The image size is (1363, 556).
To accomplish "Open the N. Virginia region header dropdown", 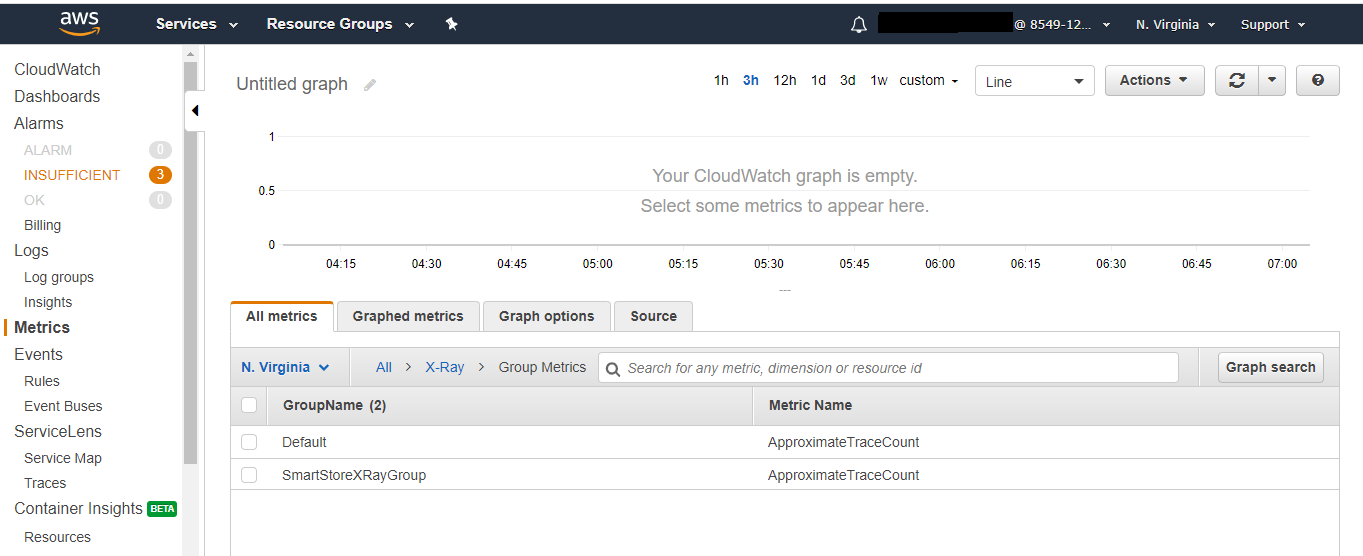I will tap(1175, 24).
